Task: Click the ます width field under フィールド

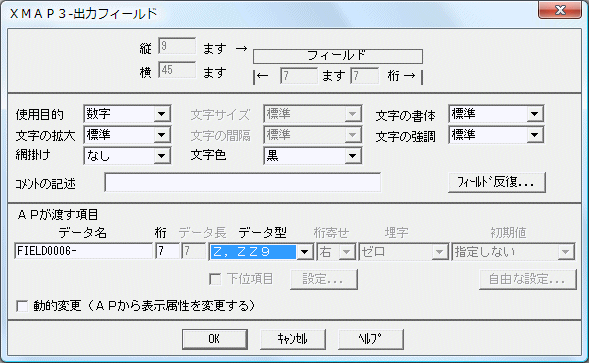Action: (x=299, y=76)
